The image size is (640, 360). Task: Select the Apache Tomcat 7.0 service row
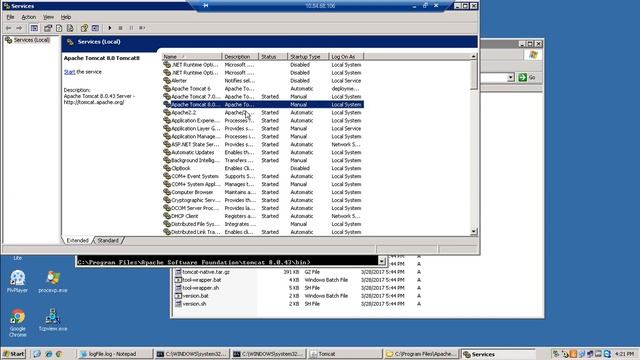(x=263, y=96)
